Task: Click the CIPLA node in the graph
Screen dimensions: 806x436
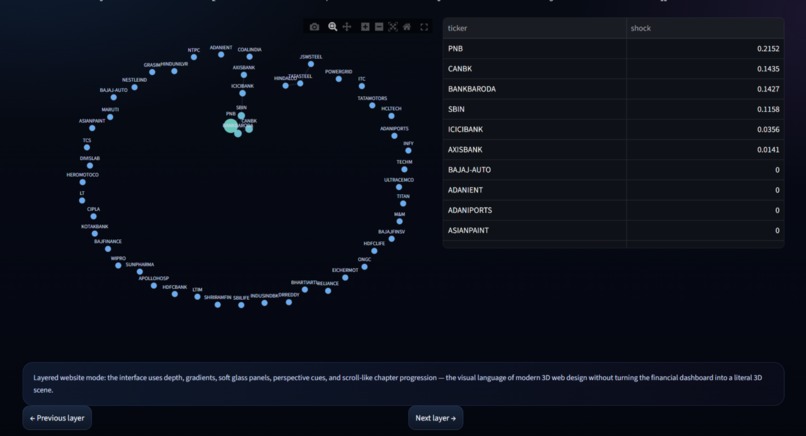Action: pos(94,216)
